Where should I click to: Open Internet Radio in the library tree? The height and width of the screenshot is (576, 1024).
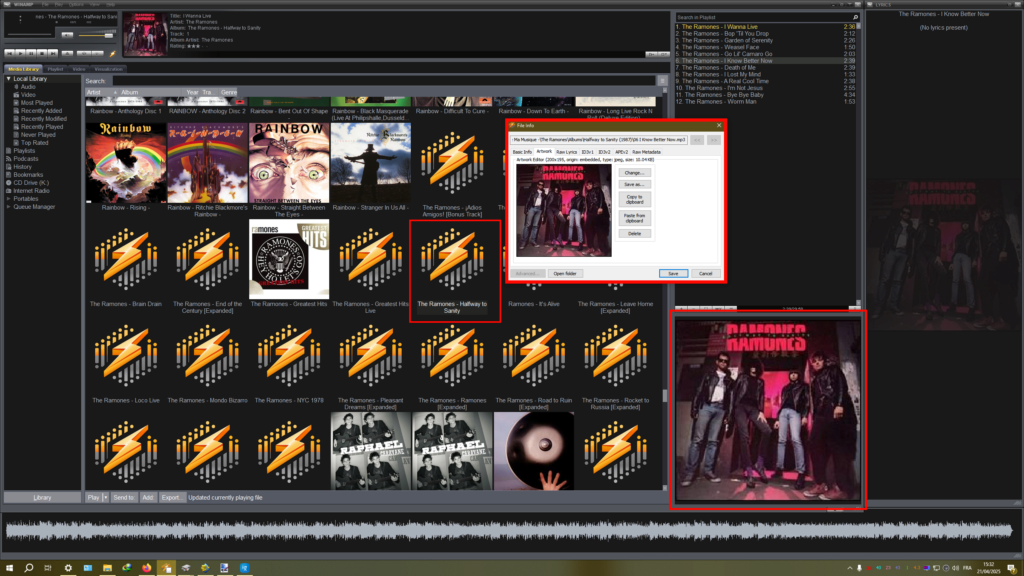tap(27, 191)
